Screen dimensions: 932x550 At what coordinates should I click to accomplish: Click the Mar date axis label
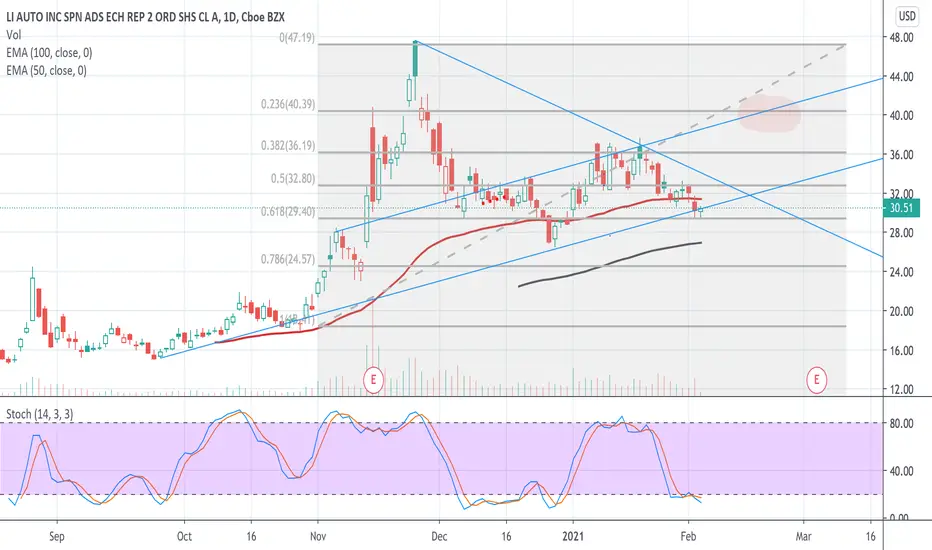click(x=804, y=536)
